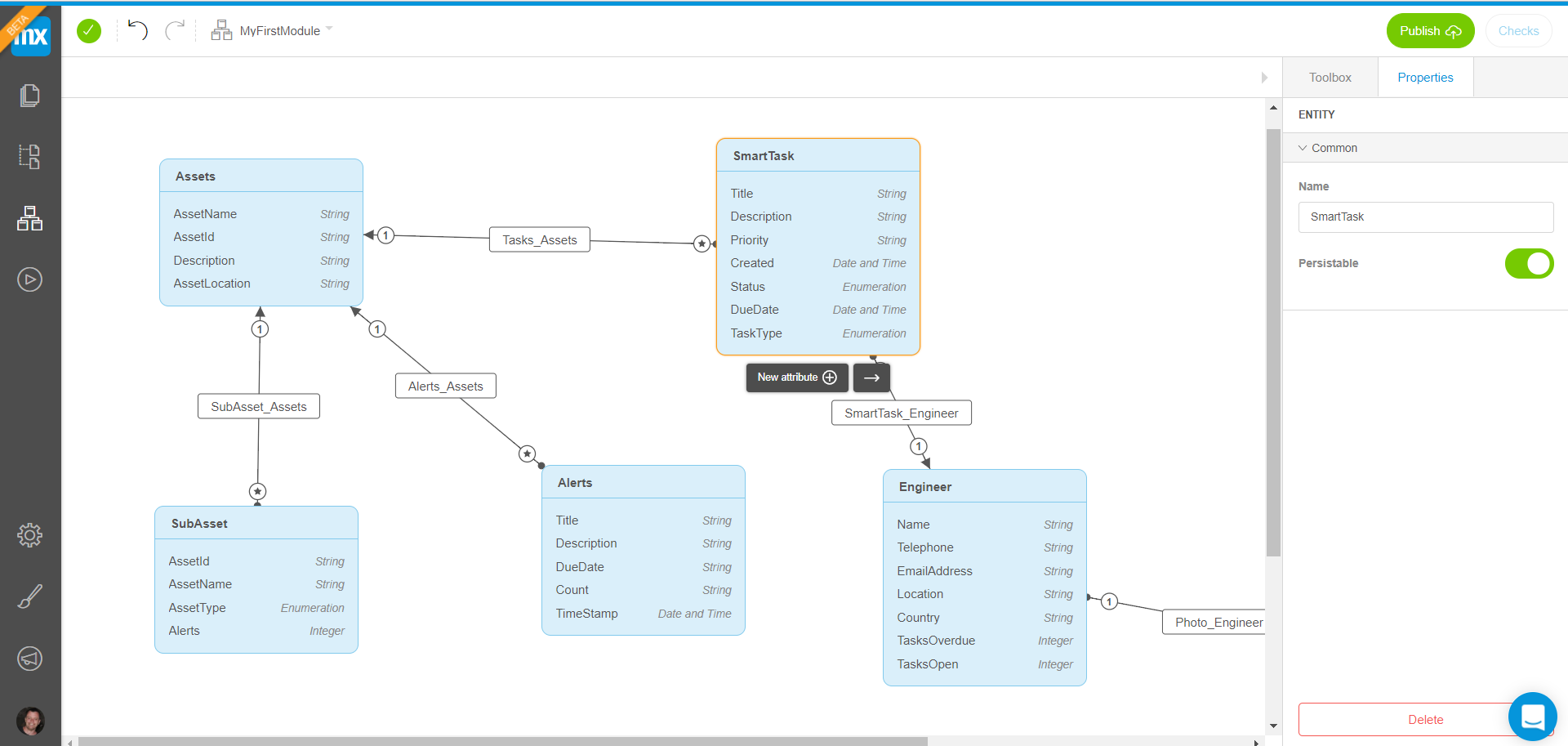Click the Publish button
This screenshot has width=1568, height=746.
[1429, 30]
